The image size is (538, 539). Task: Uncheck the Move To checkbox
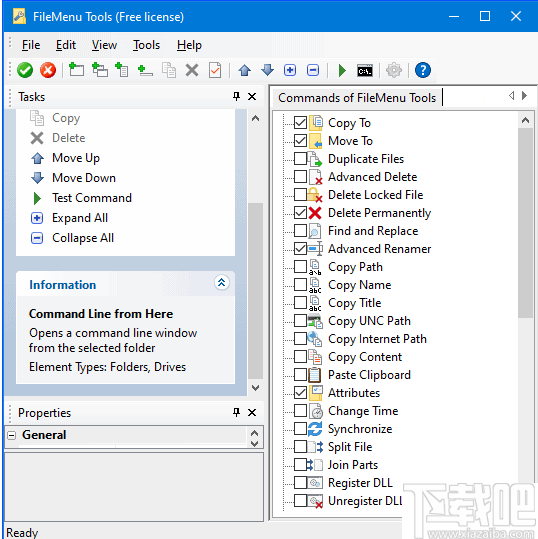pos(300,141)
